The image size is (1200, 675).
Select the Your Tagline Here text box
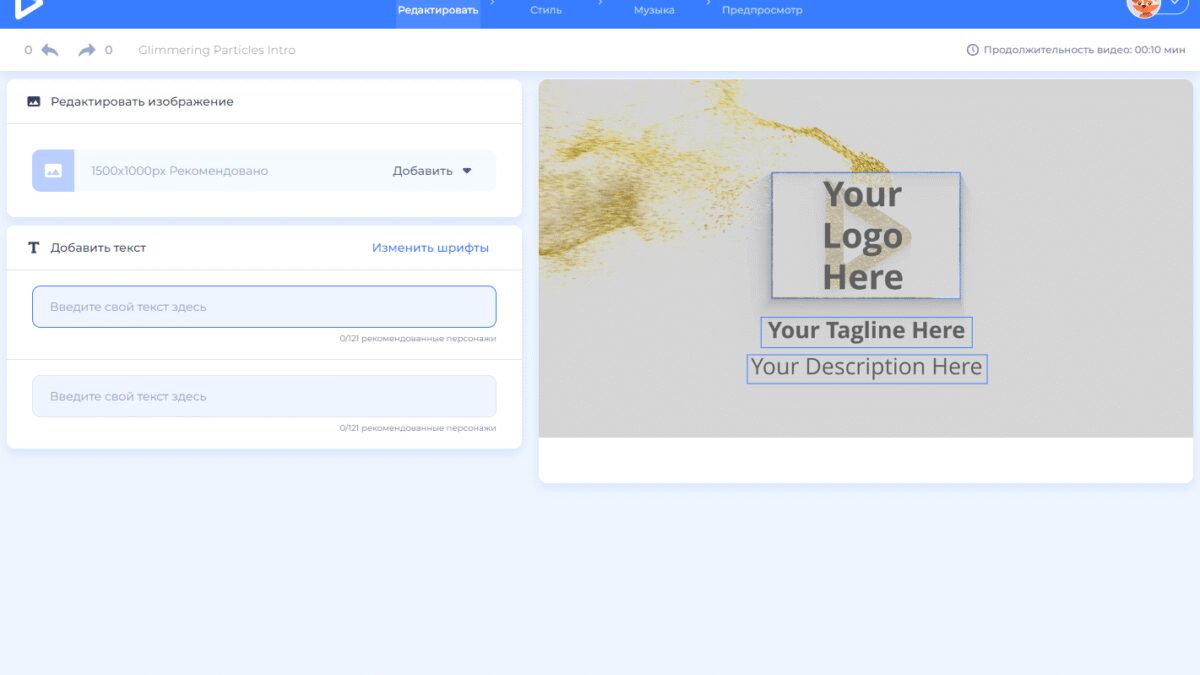coord(866,331)
